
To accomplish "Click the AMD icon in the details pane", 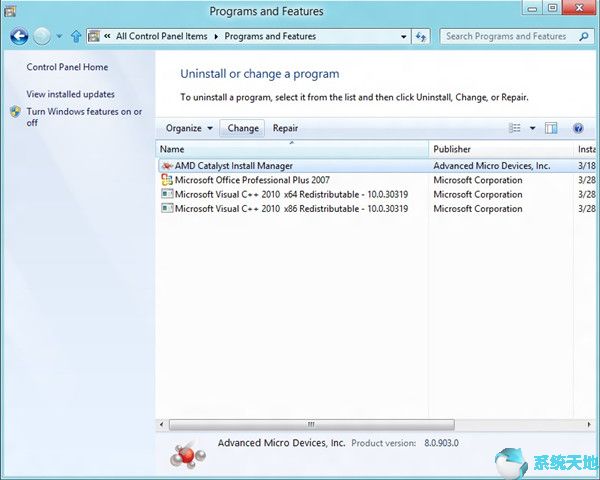I will tap(188, 456).
